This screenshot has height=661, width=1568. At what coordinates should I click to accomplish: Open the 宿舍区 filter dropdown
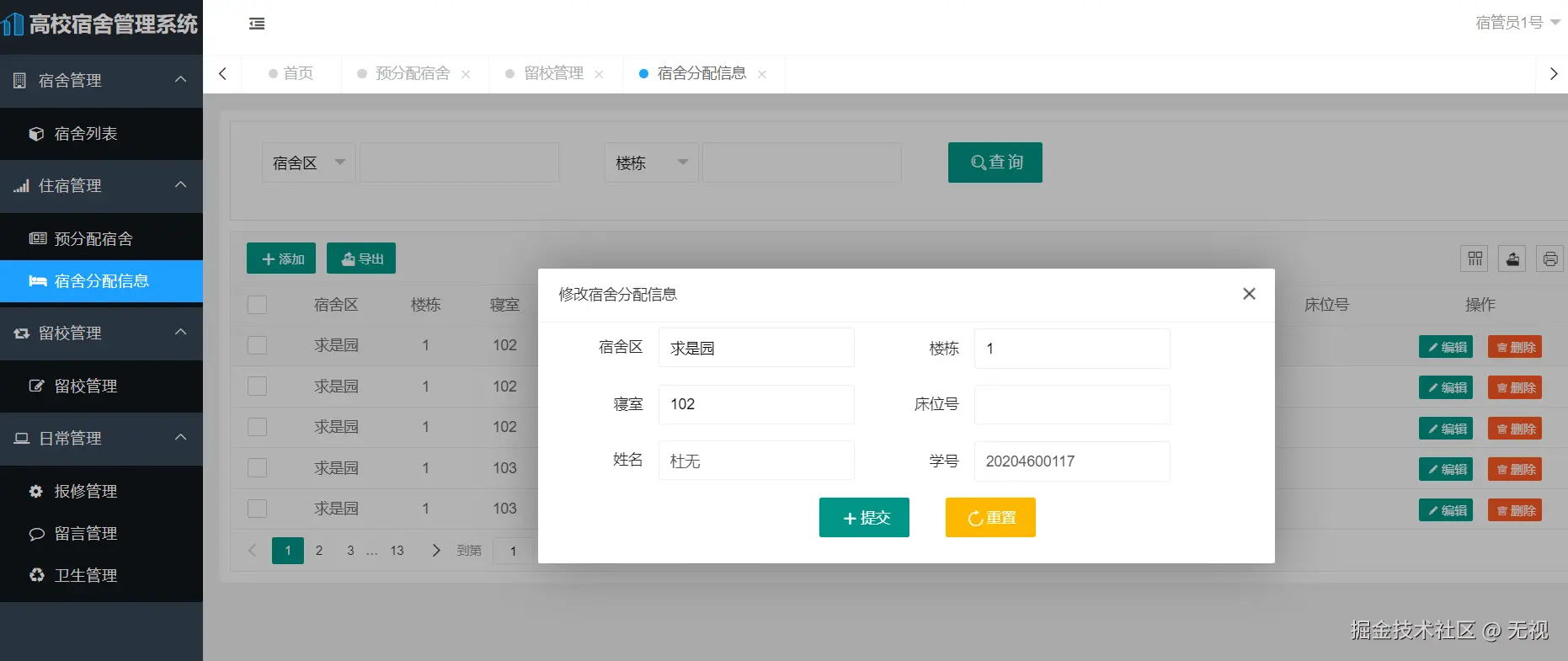click(x=308, y=163)
